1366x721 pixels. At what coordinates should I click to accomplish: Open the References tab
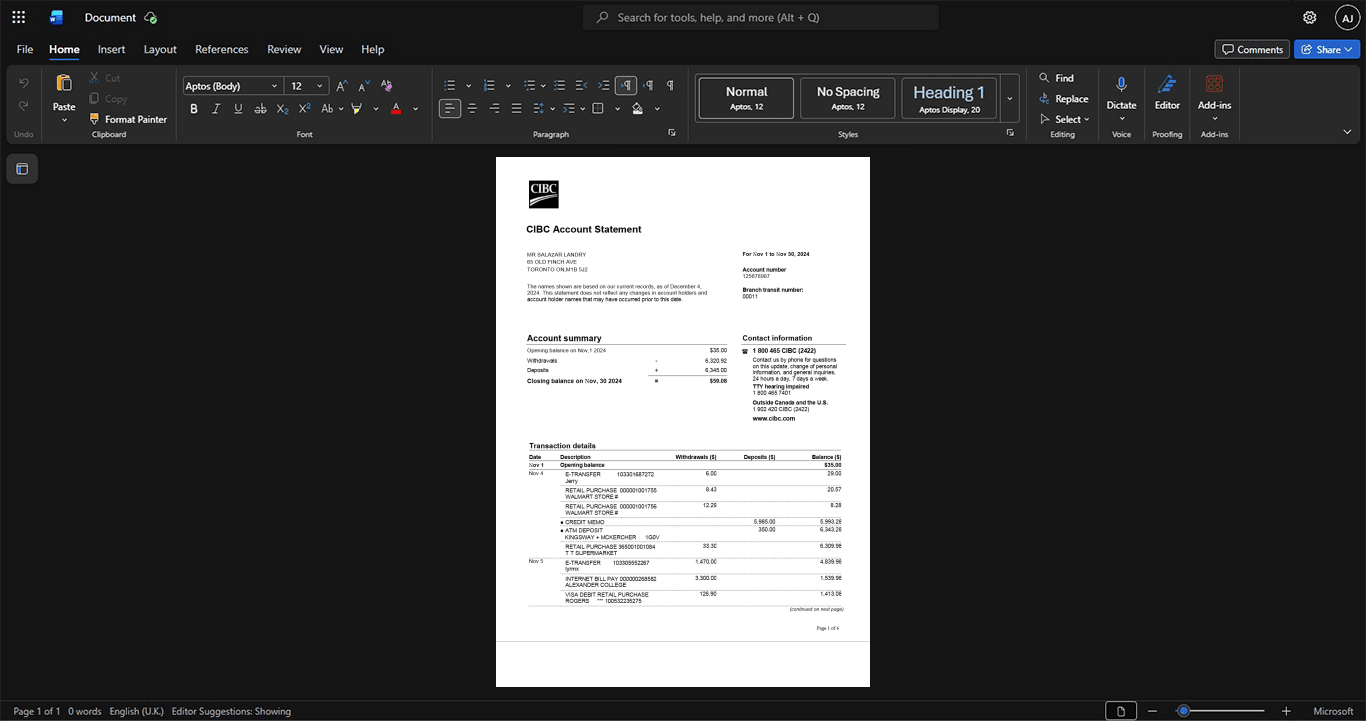[222, 49]
